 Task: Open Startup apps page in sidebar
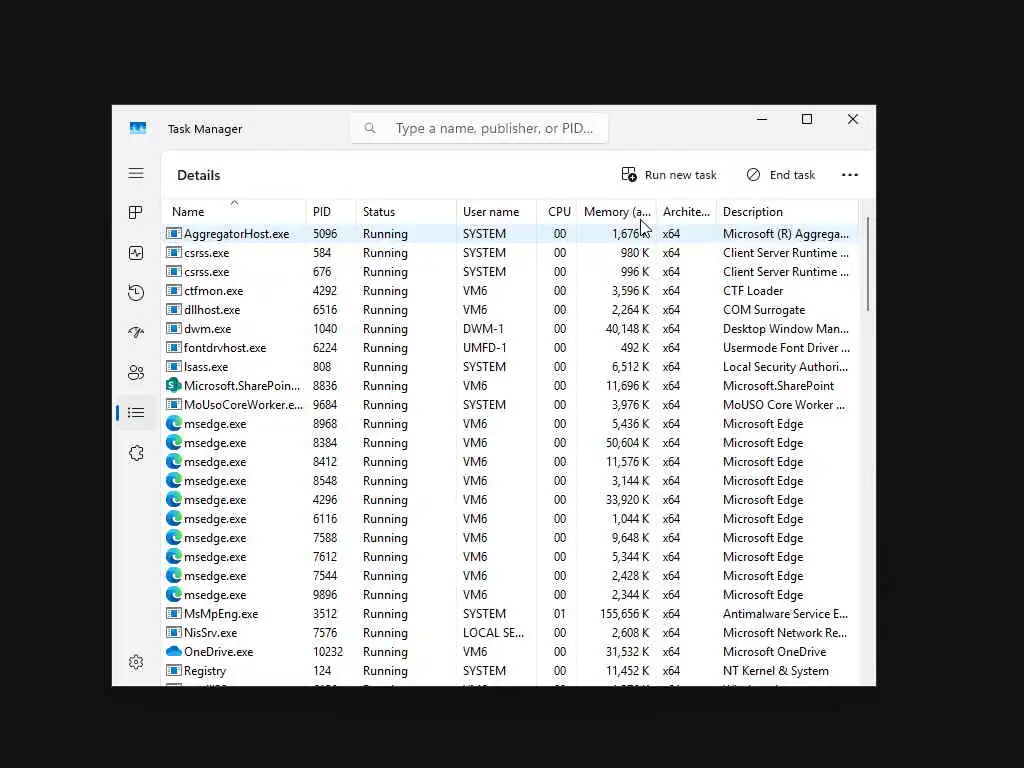click(136, 332)
